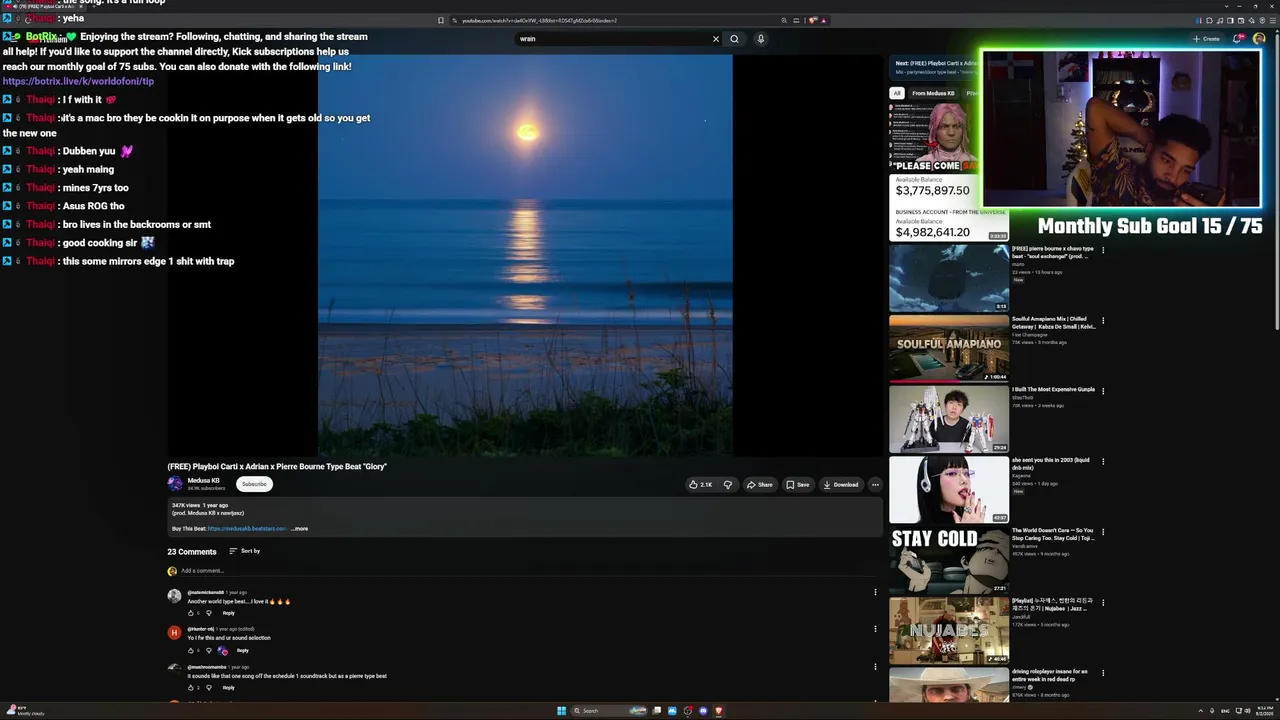
Task: Open YouTube notifications bell
Action: pyautogui.click(x=1237, y=39)
